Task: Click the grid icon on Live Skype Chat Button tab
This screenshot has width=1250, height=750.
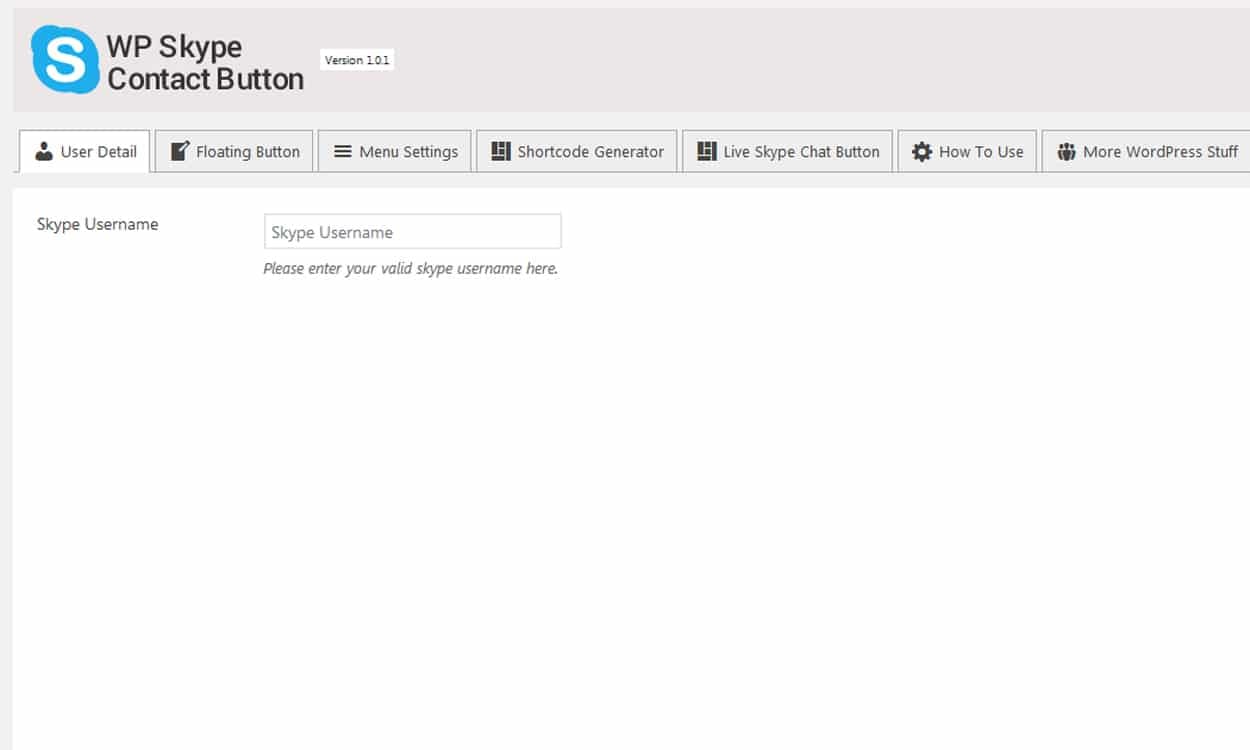Action: point(707,151)
